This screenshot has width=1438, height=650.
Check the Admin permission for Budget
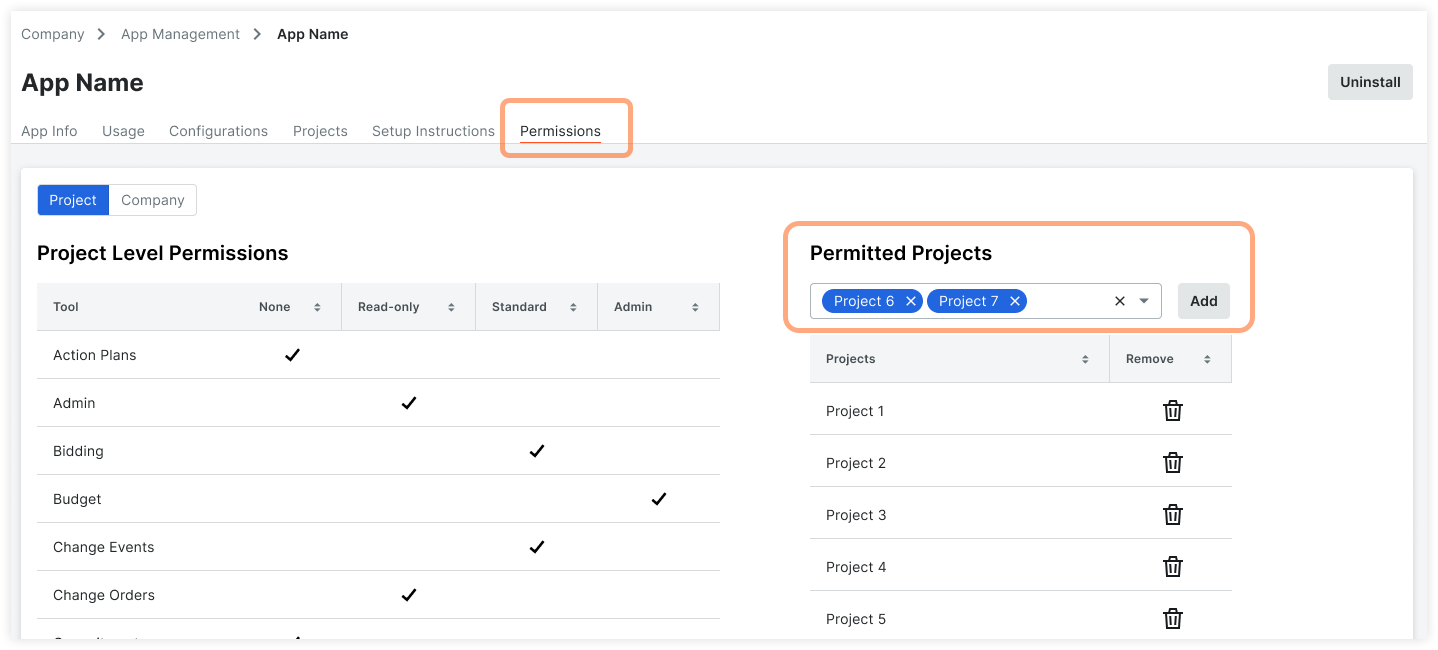click(x=658, y=498)
